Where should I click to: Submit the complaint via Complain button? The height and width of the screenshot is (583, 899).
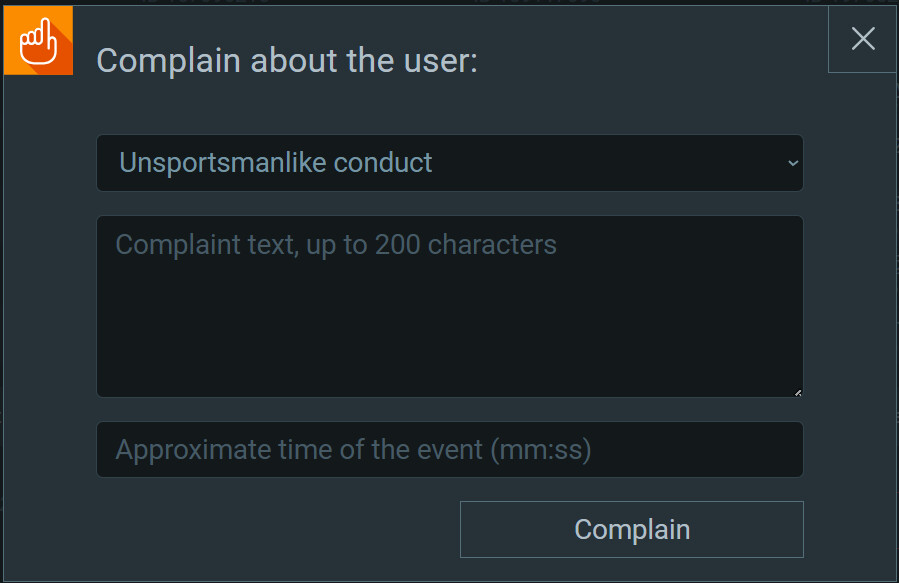[631, 529]
